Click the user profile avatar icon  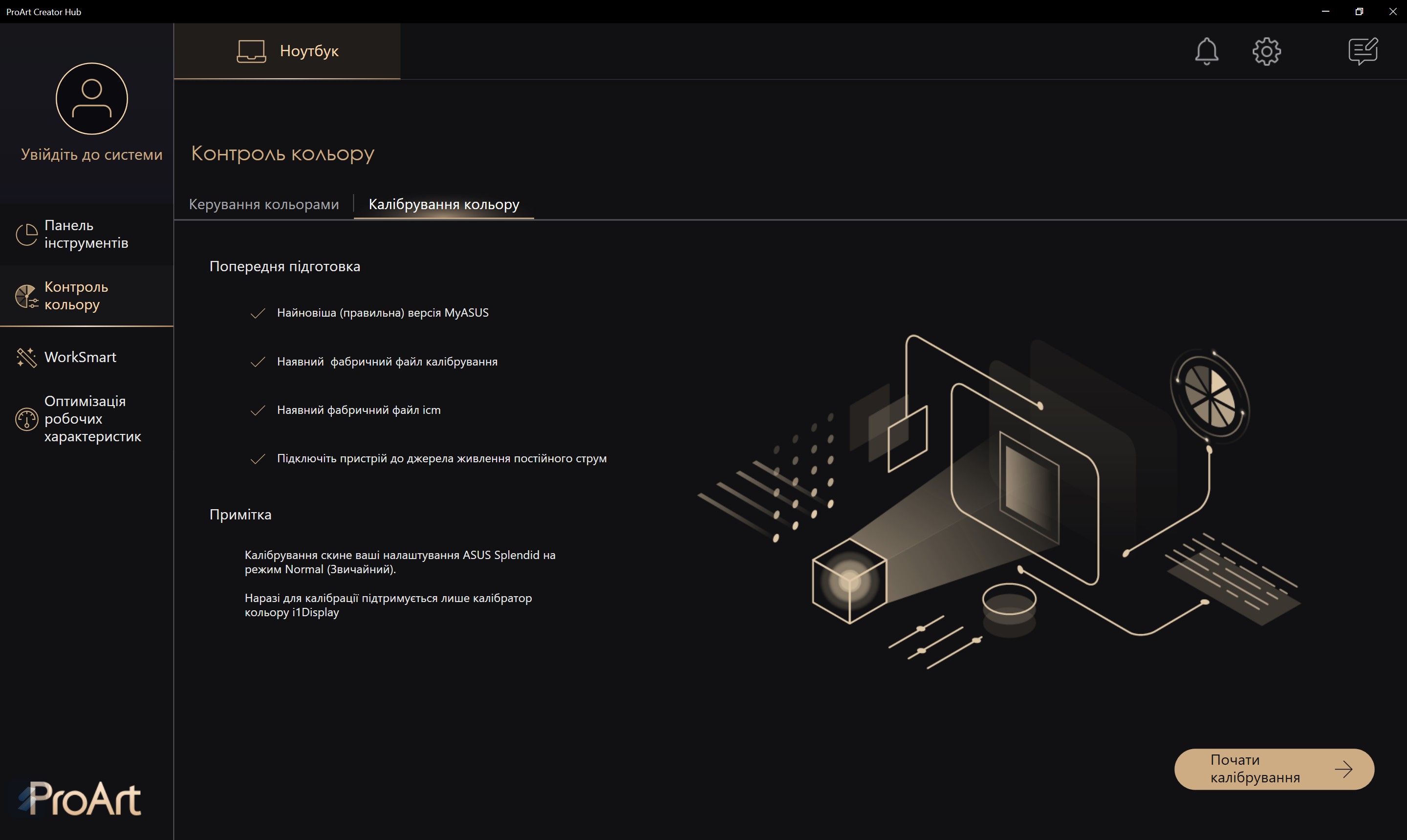coord(92,99)
